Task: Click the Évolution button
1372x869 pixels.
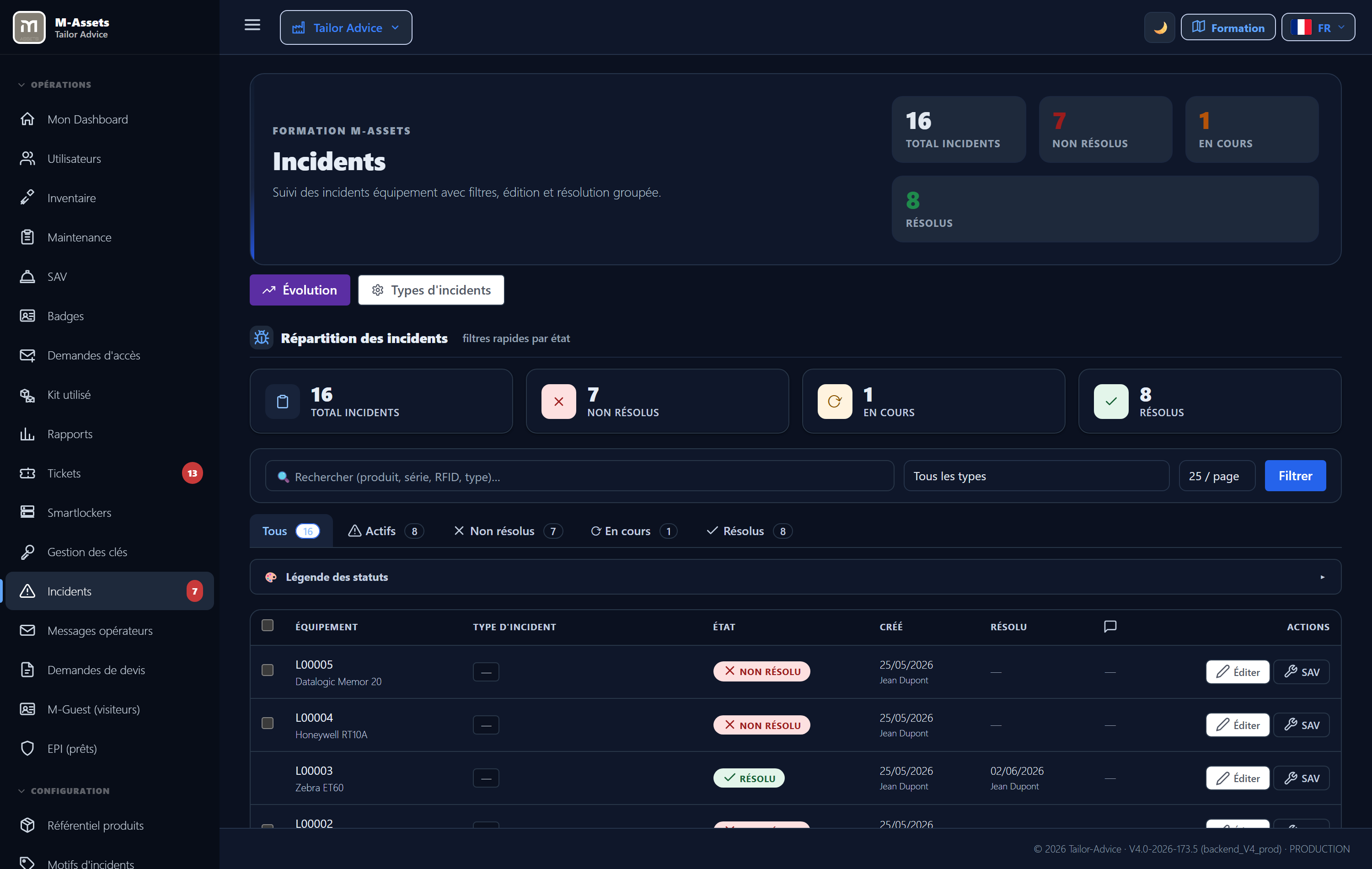Action: click(300, 290)
